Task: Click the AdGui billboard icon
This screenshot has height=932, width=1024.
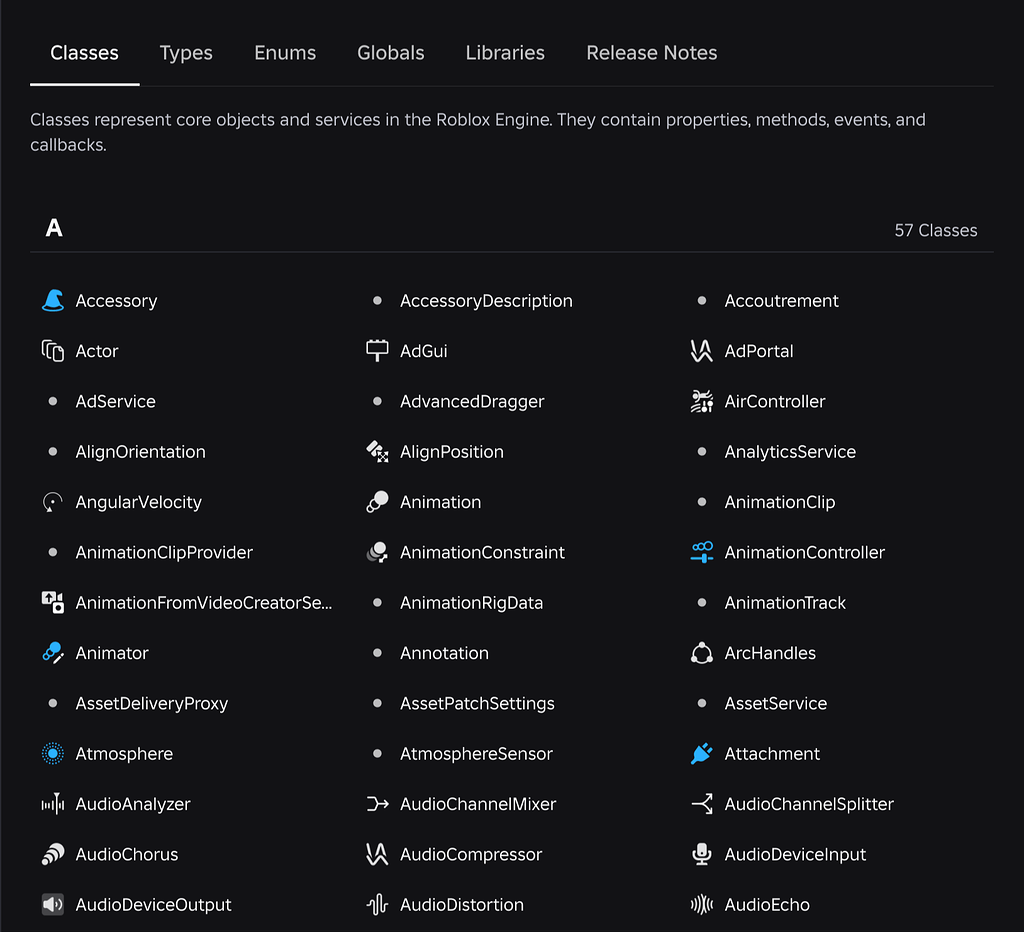Action: pos(377,351)
